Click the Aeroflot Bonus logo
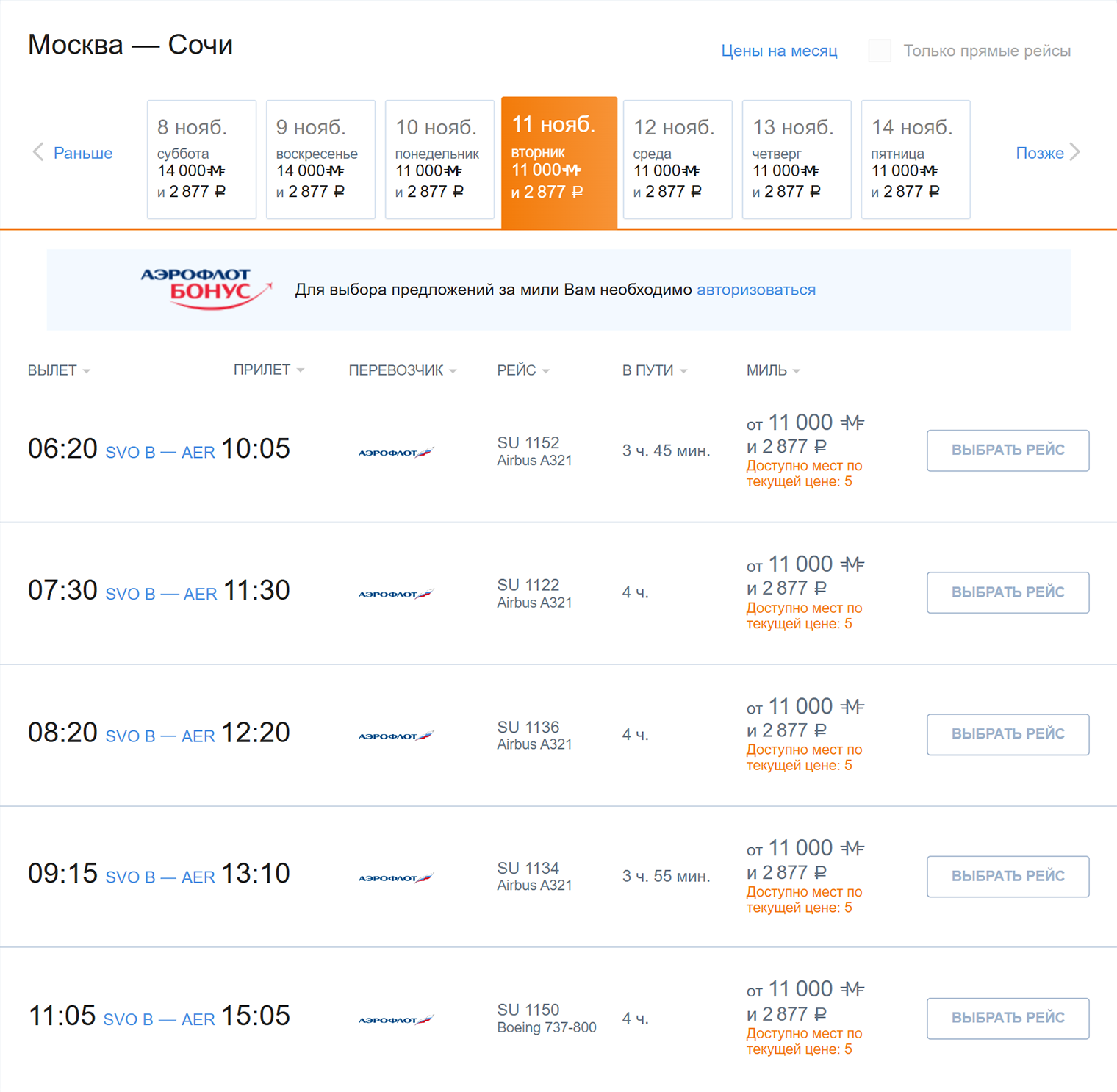 pos(206,288)
